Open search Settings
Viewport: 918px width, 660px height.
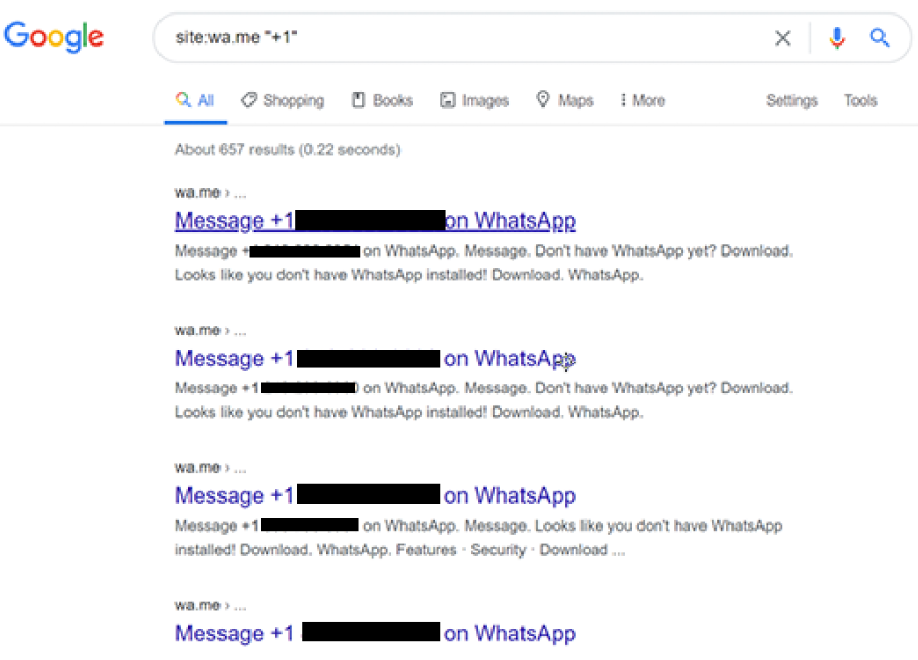pos(792,100)
